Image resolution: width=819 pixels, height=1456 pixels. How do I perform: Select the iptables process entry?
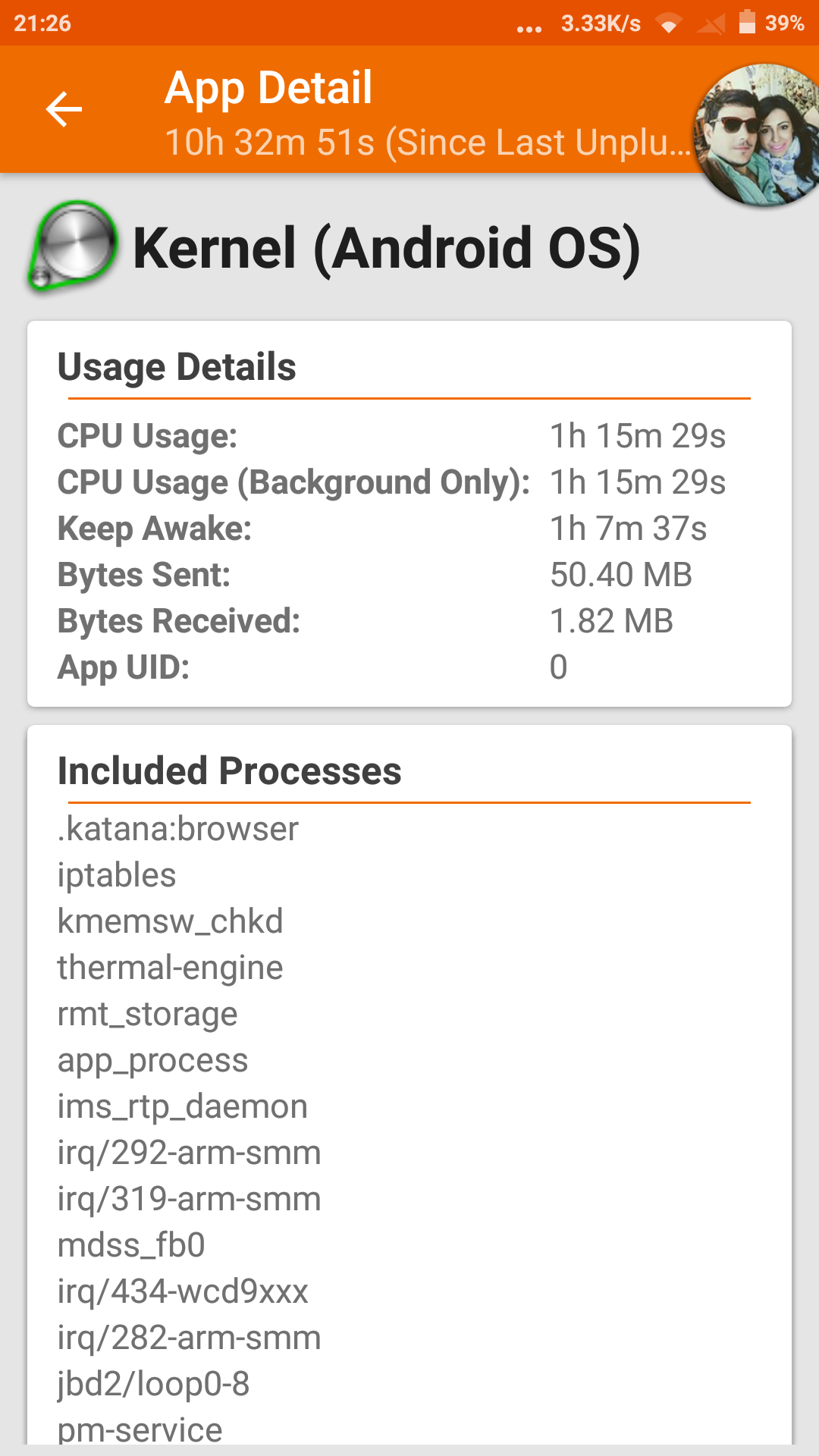click(x=117, y=875)
